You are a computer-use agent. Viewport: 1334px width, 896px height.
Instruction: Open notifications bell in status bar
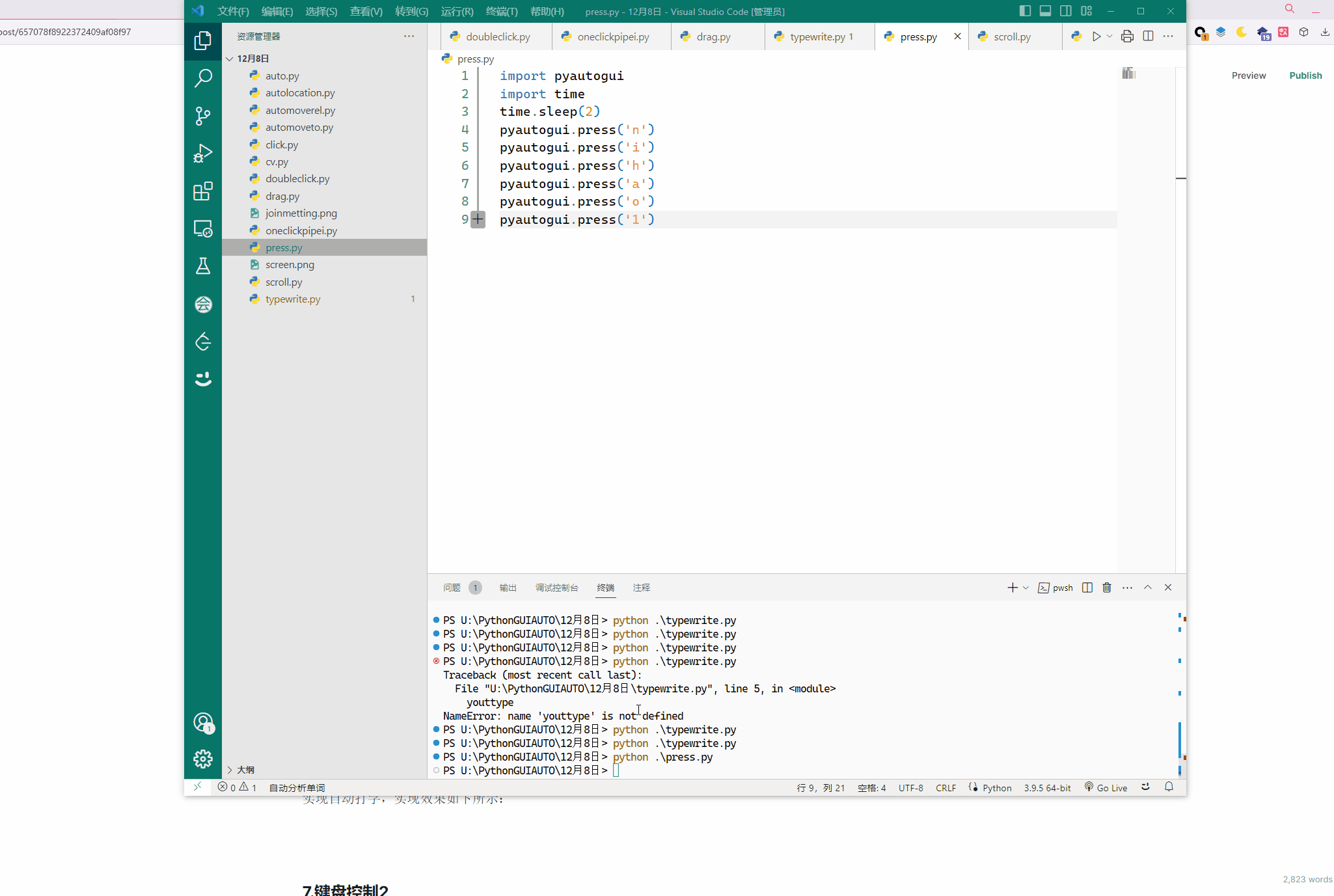click(x=1169, y=787)
